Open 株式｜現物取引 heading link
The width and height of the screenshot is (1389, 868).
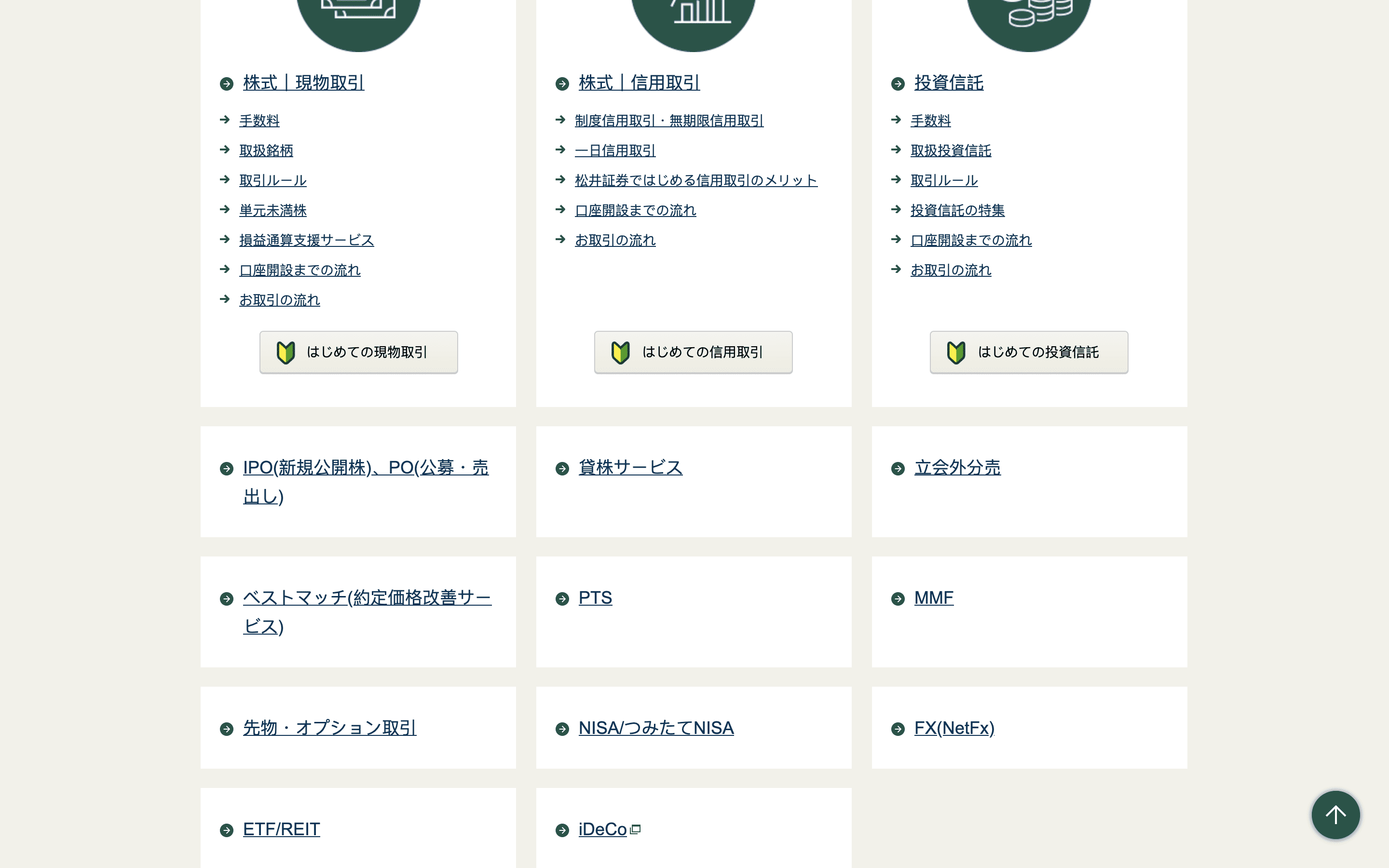[x=304, y=82]
